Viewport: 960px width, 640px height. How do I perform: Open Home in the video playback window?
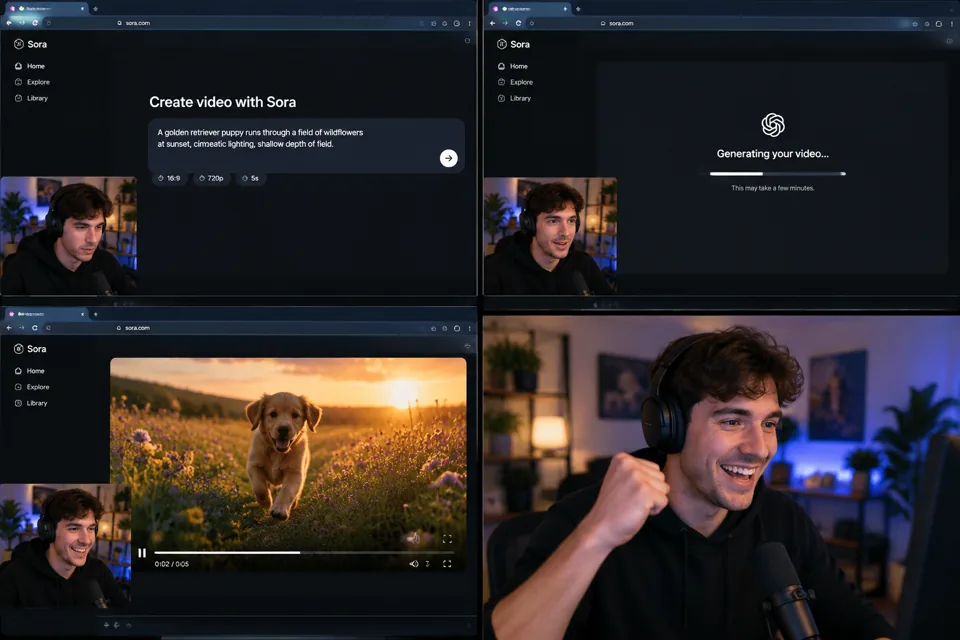30,371
